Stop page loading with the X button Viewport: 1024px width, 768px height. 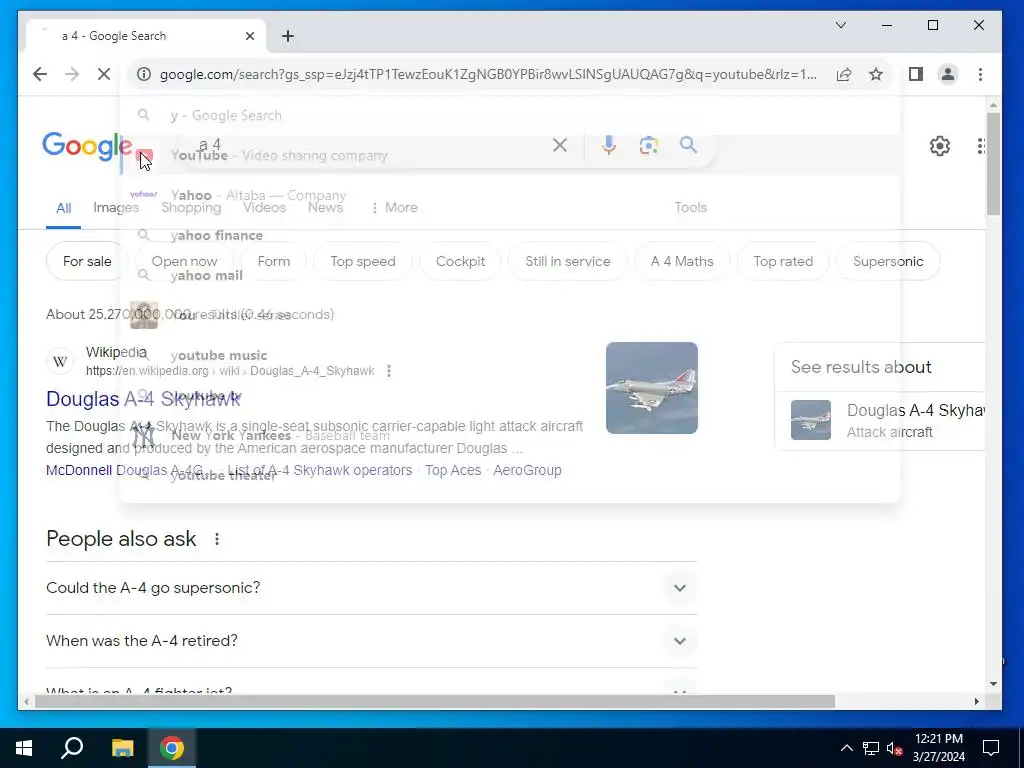click(104, 74)
